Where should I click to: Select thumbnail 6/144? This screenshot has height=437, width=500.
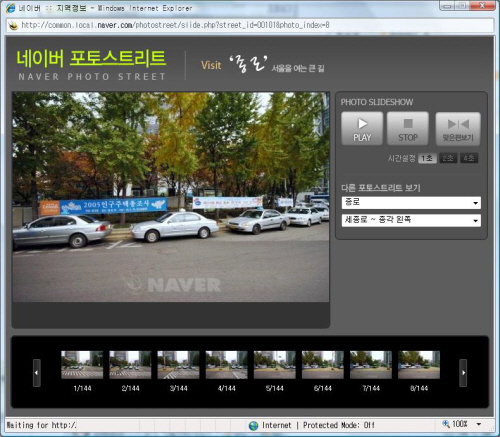(323, 365)
